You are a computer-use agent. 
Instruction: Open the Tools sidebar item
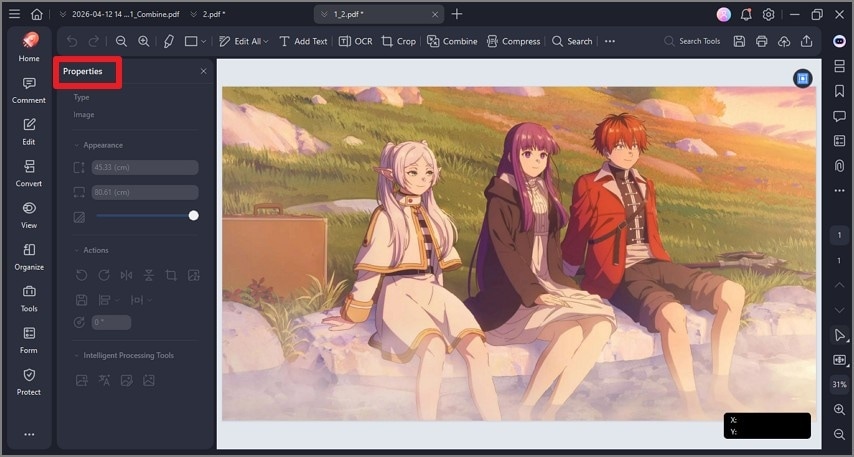pos(29,298)
